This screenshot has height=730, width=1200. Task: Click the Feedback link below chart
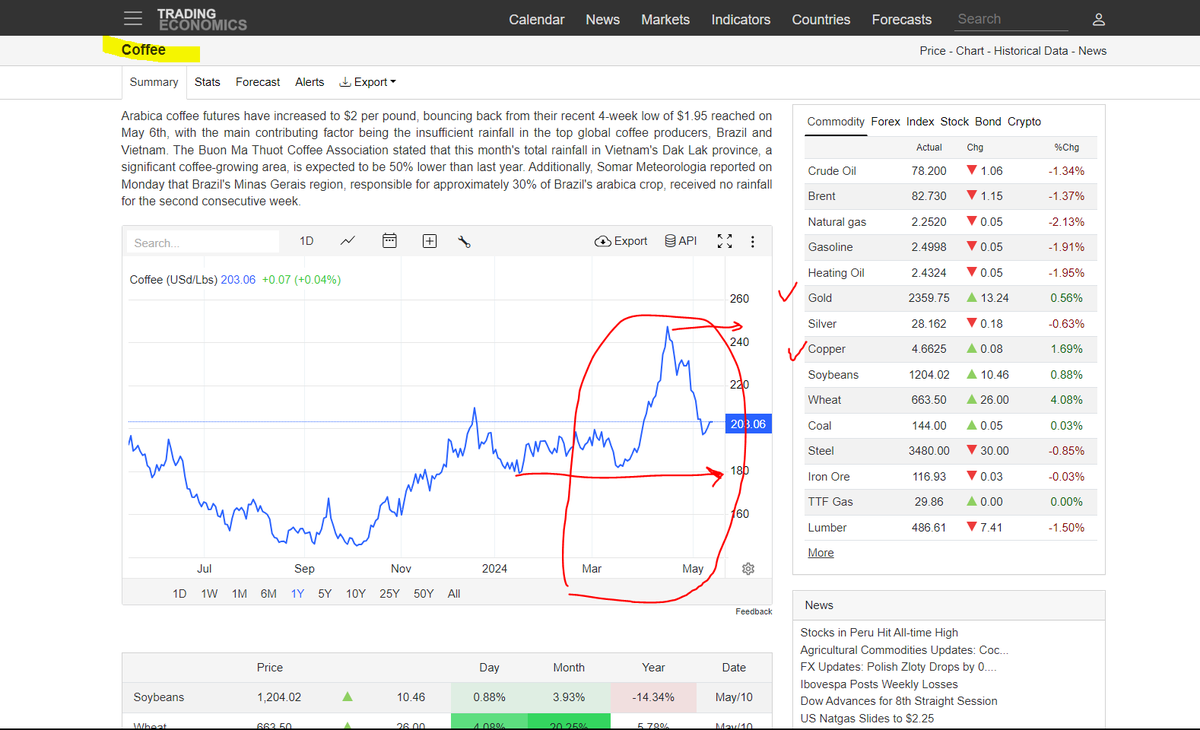coord(754,611)
